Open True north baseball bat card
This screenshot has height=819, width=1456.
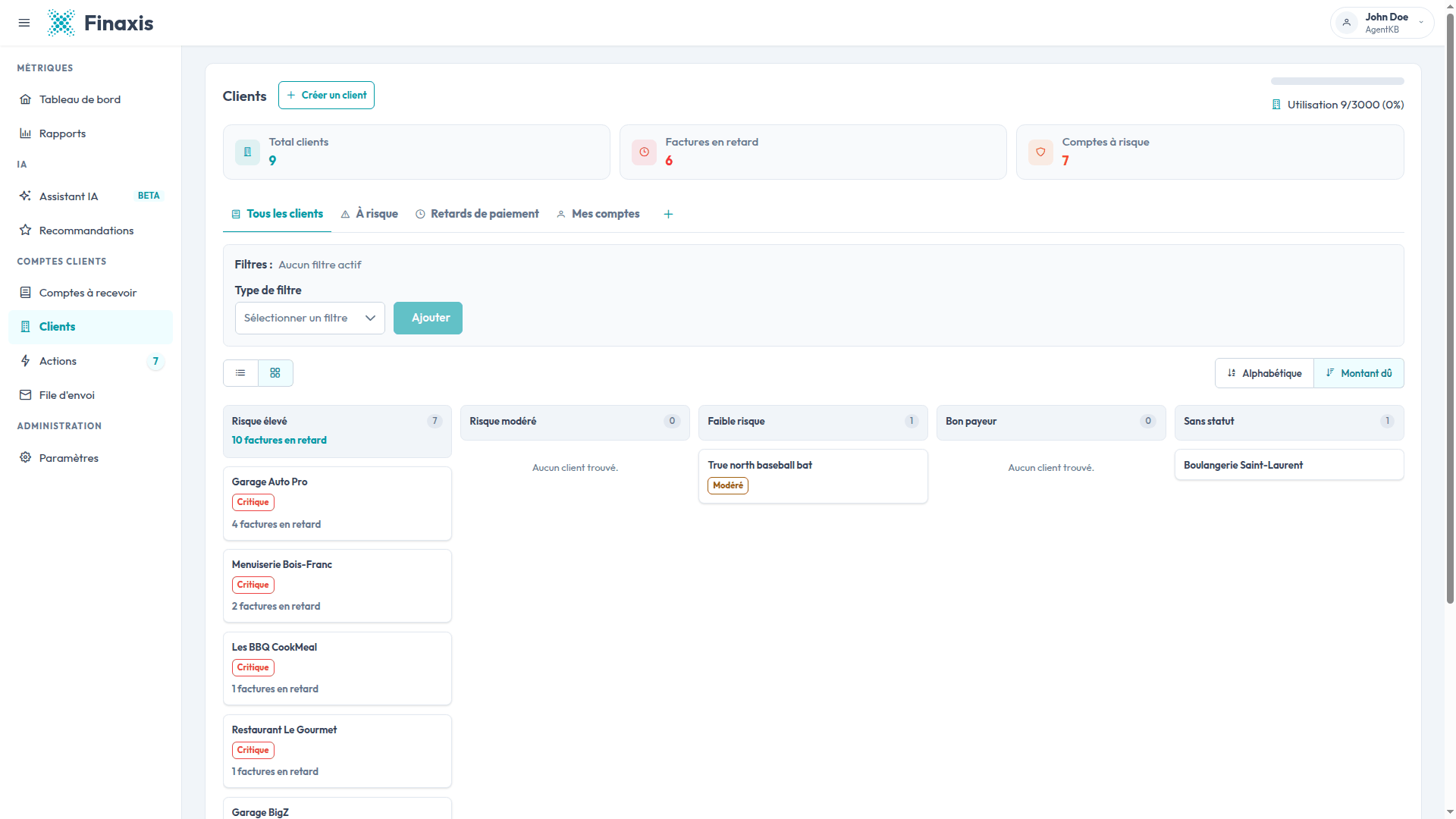click(x=813, y=476)
